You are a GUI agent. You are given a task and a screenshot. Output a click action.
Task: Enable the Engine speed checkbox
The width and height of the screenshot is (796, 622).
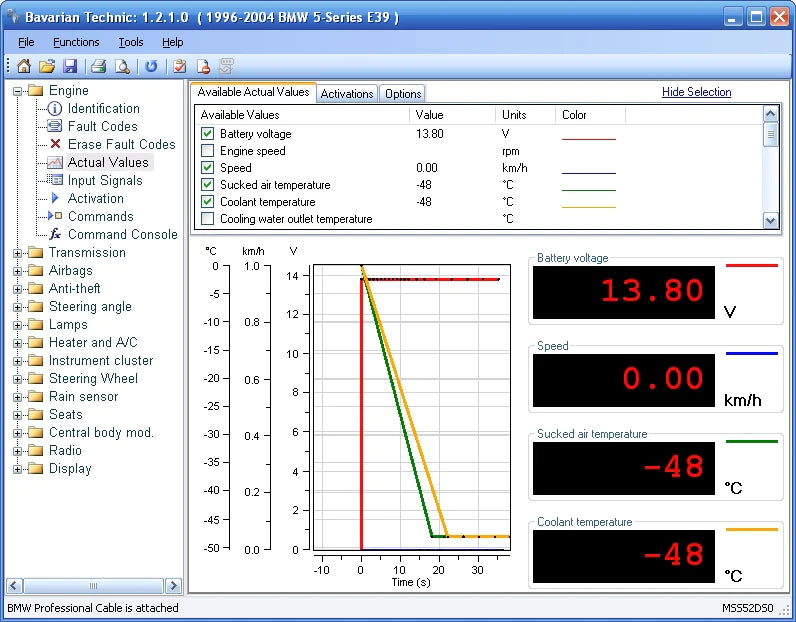(207, 151)
